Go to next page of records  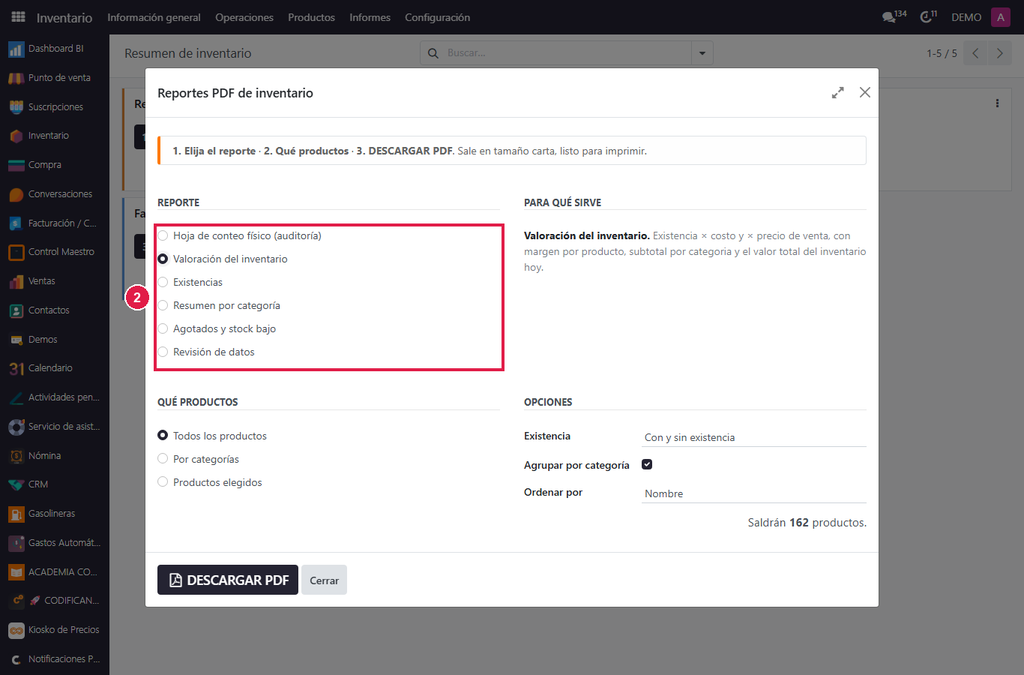point(999,54)
